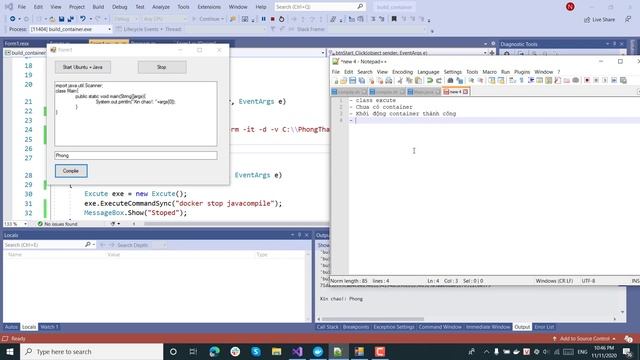
Task: Click the Notepad++ Save file icon
Action: [353, 80]
